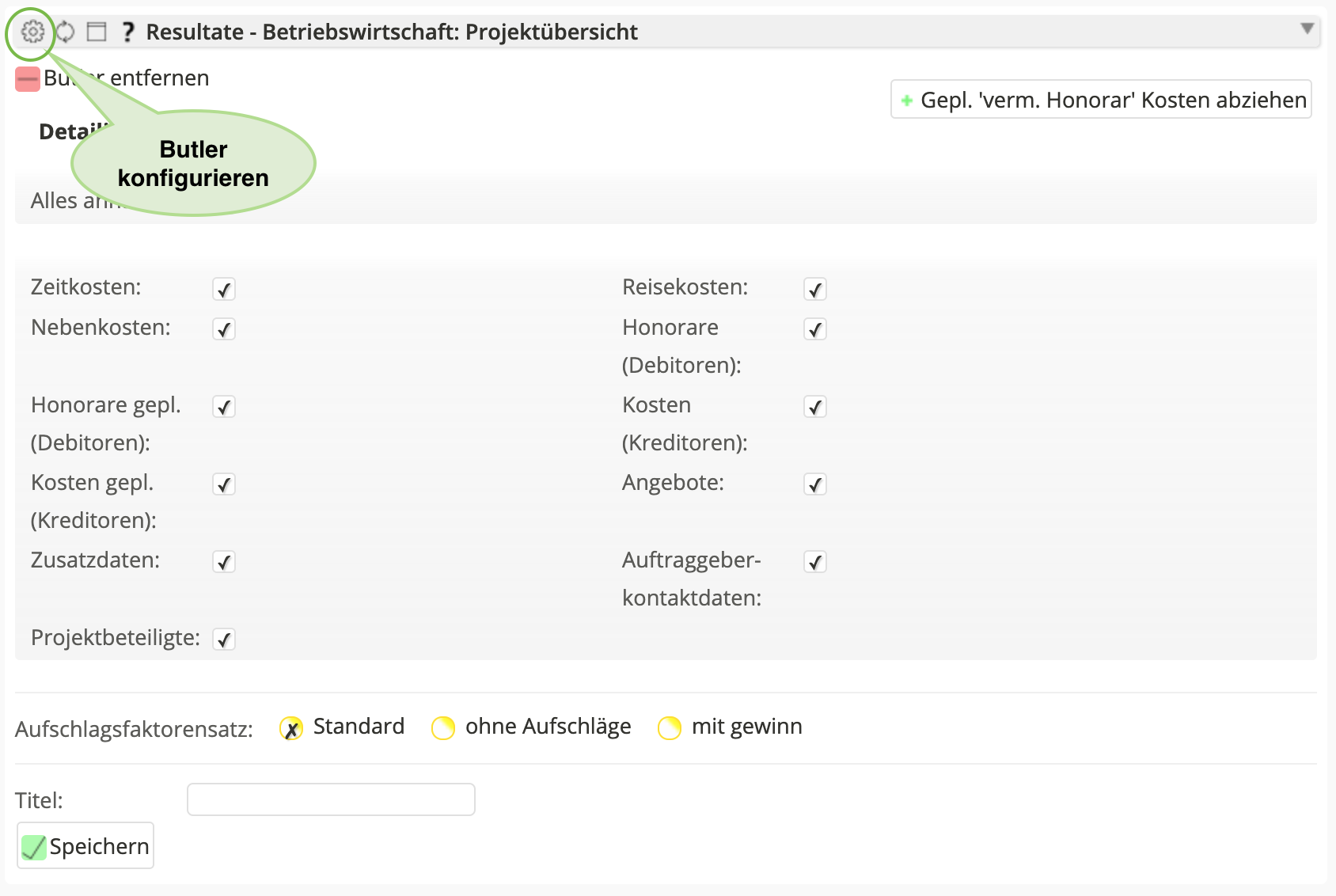Uncheck the Zeitkosten checkbox
The image size is (1336, 896).
tap(224, 290)
